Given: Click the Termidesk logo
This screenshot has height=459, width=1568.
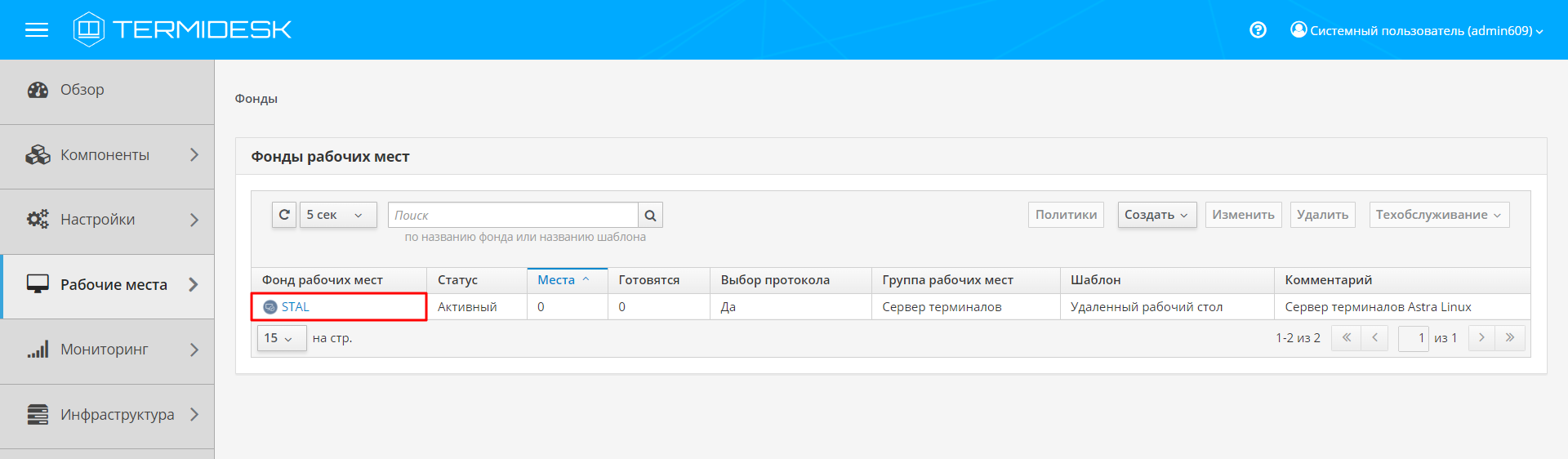Looking at the screenshot, I should click(182, 30).
